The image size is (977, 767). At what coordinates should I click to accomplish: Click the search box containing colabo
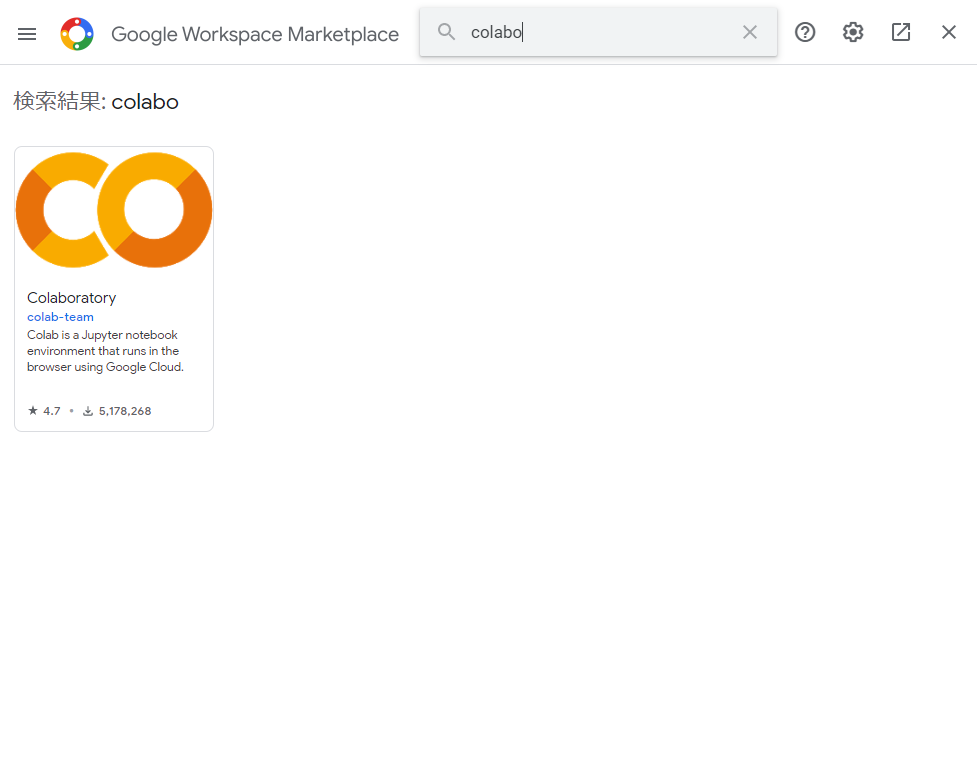click(598, 32)
